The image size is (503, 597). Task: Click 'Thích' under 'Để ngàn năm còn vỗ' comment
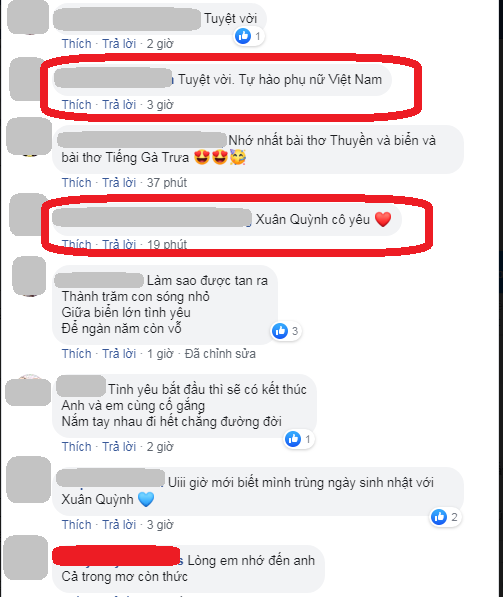point(77,353)
